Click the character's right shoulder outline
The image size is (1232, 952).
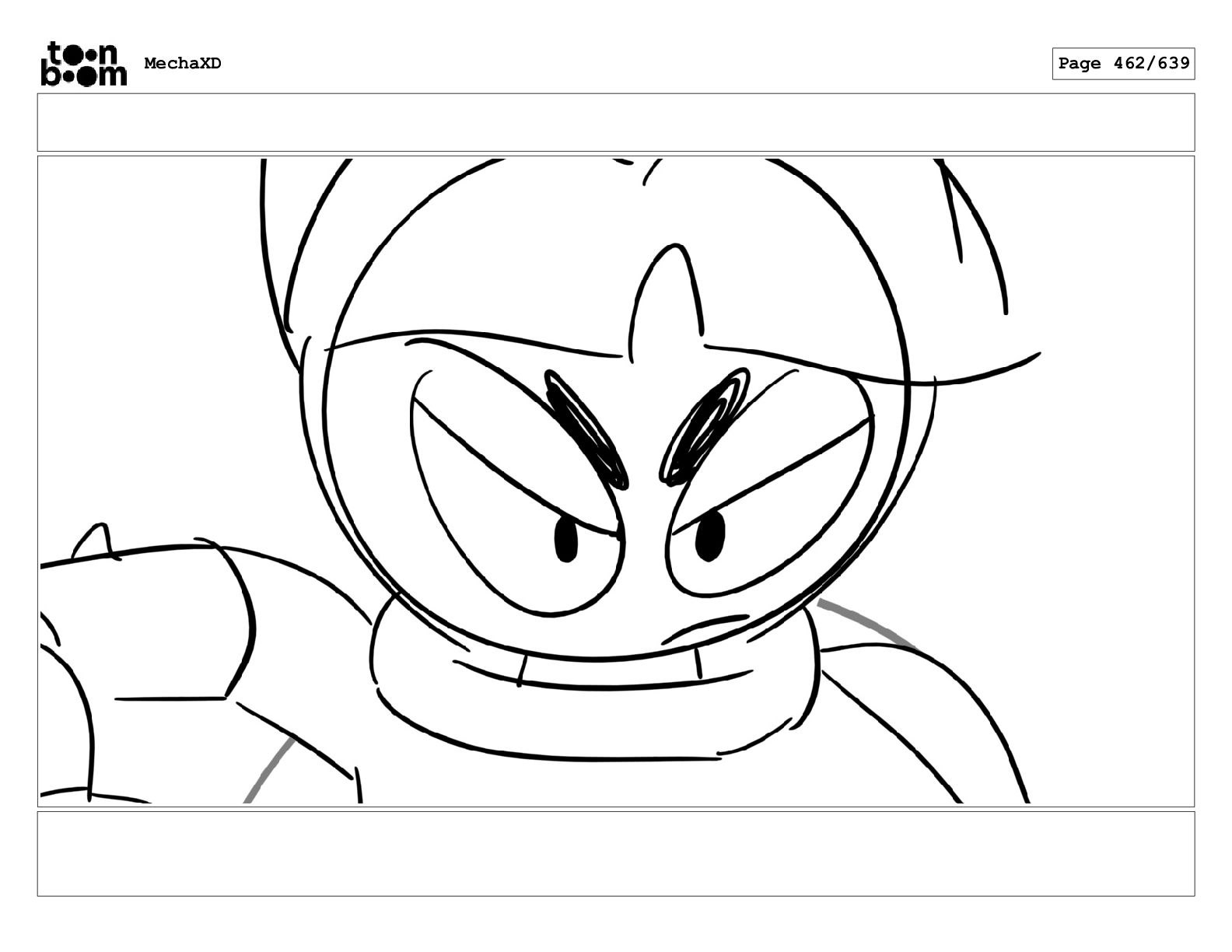click(926, 719)
